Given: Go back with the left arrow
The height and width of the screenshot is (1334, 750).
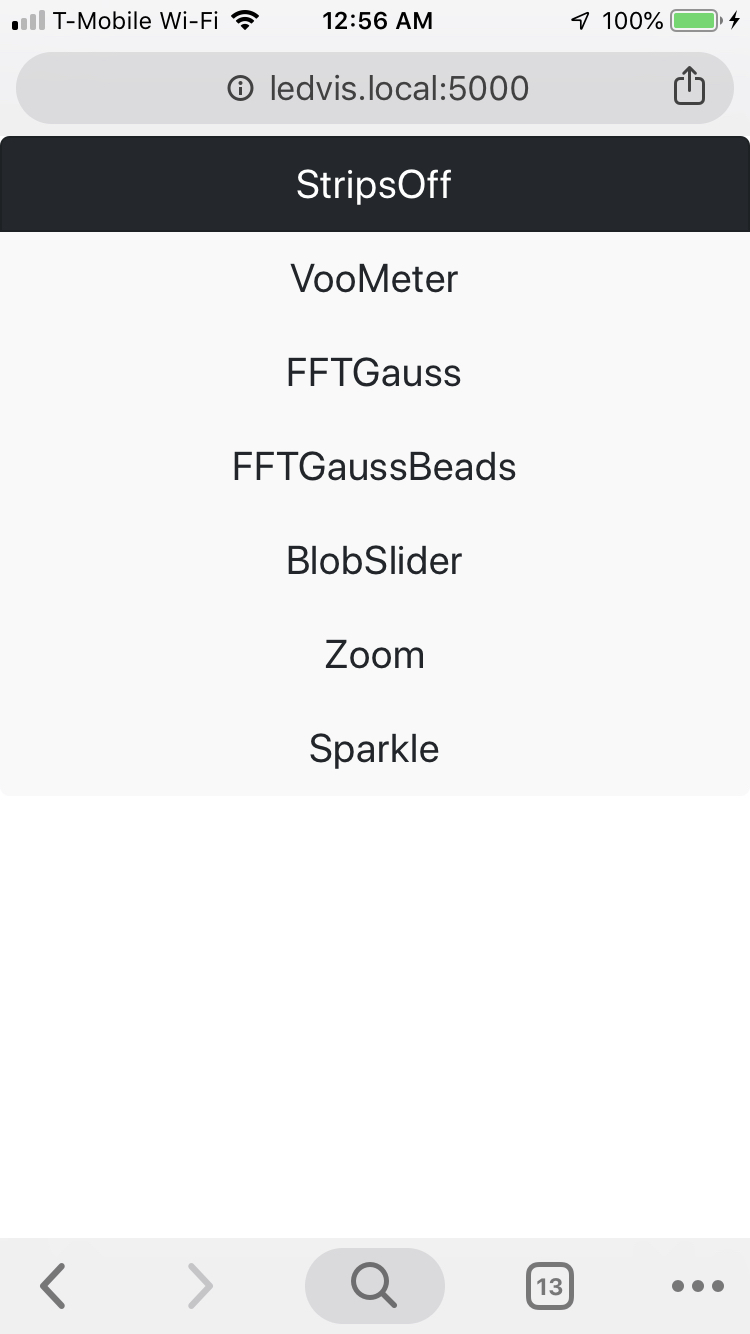Looking at the screenshot, I should (53, 1286).
